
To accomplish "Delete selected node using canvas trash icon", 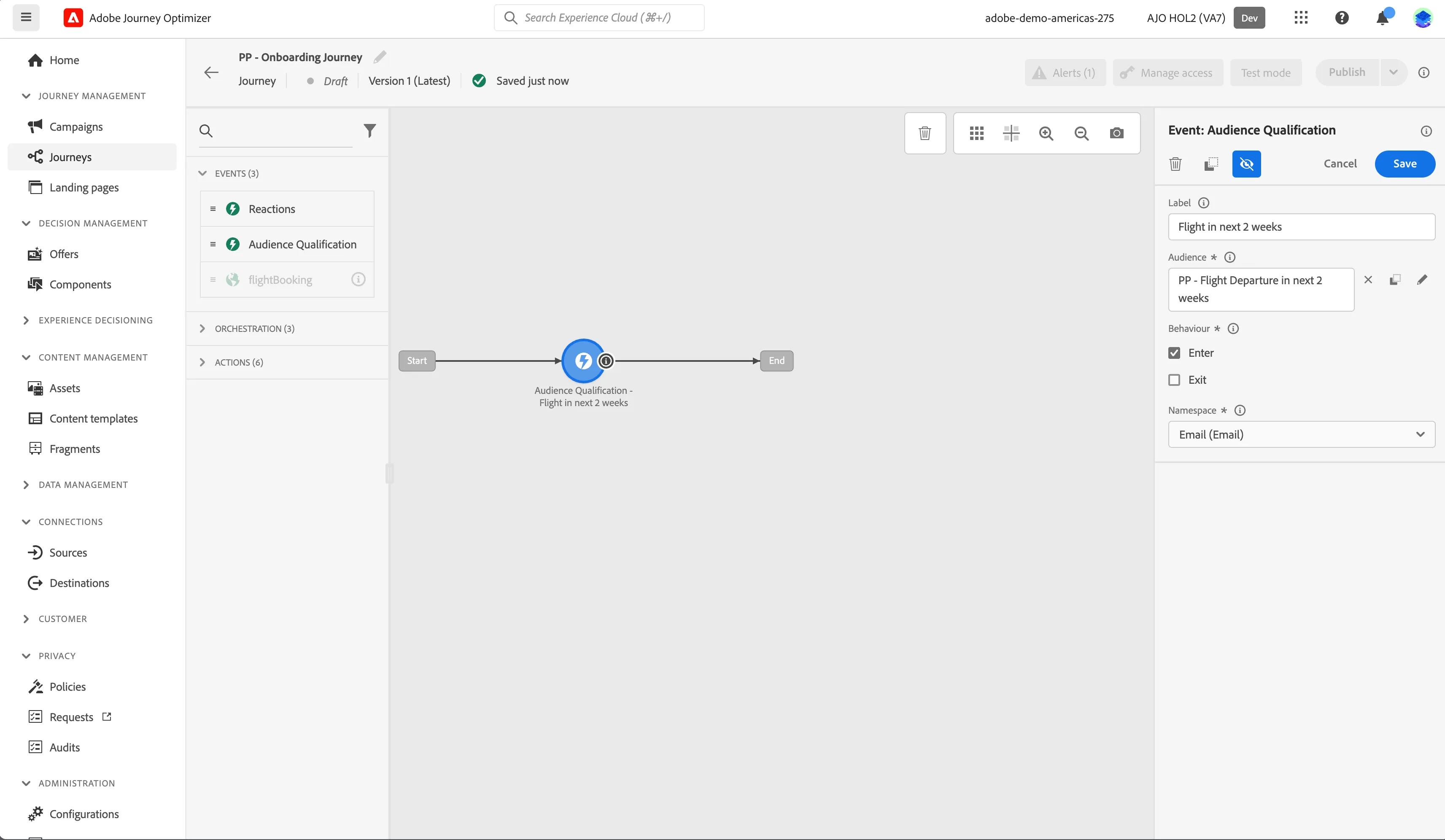I will [925, 133].
